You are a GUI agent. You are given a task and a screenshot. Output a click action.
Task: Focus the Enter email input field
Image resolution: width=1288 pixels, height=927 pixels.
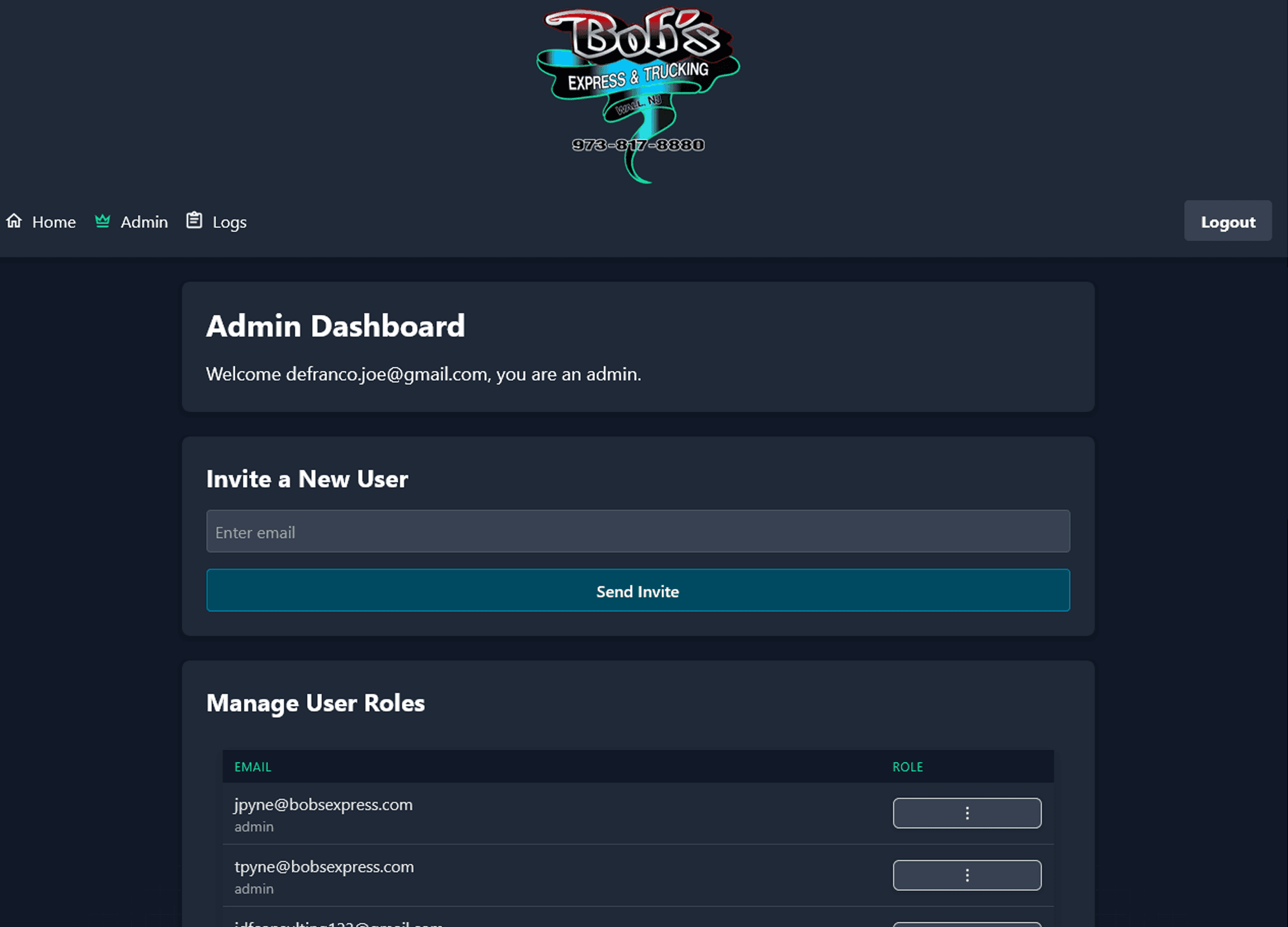click(638, 532)
